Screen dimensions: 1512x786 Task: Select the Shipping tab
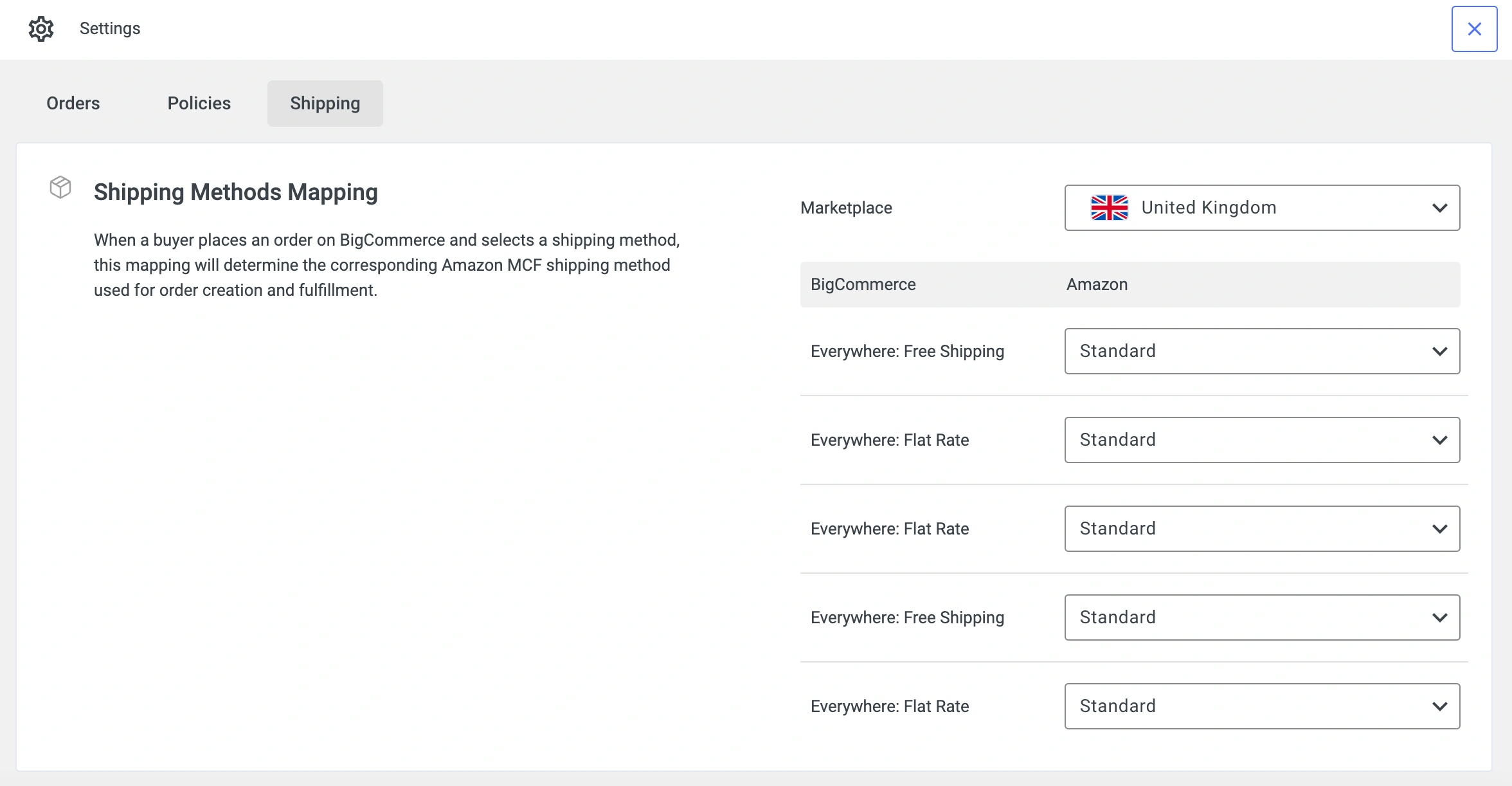click(x=325, y=104)
